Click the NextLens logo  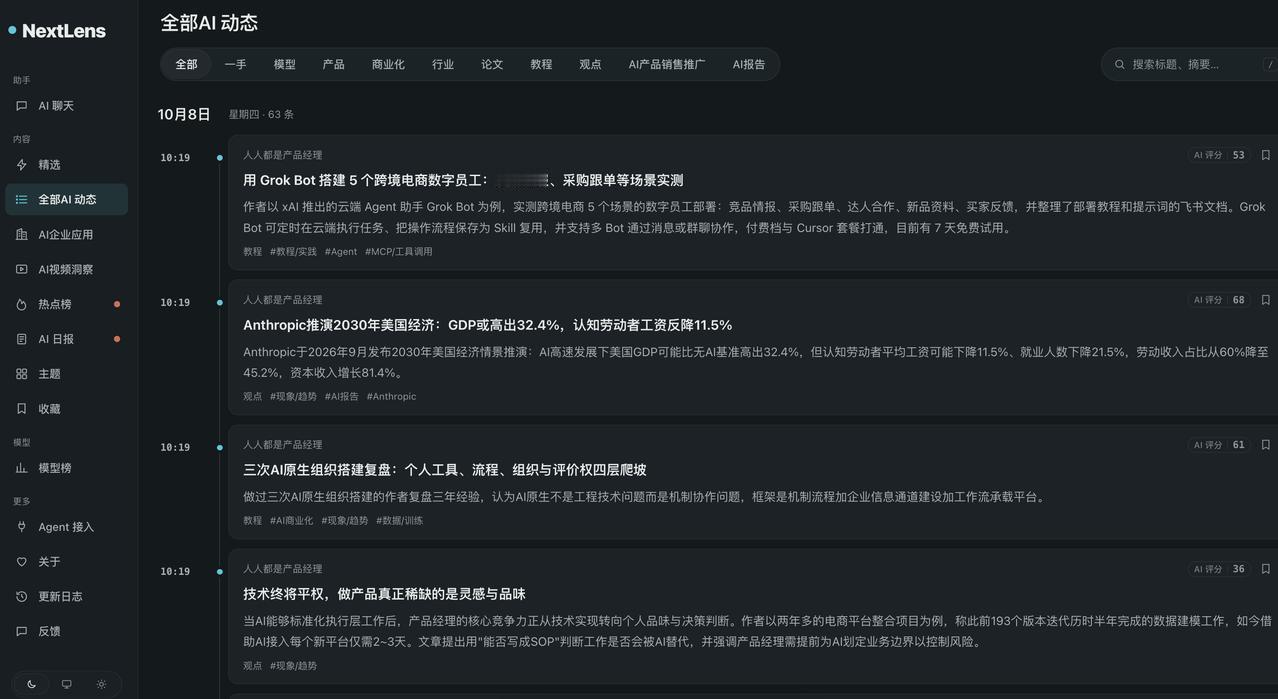coord(57,31)
